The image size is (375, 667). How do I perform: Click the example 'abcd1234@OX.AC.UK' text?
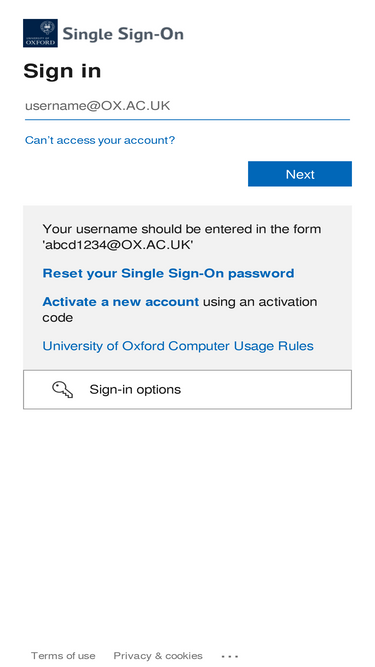pyautogui.click(x=117, y=245)
